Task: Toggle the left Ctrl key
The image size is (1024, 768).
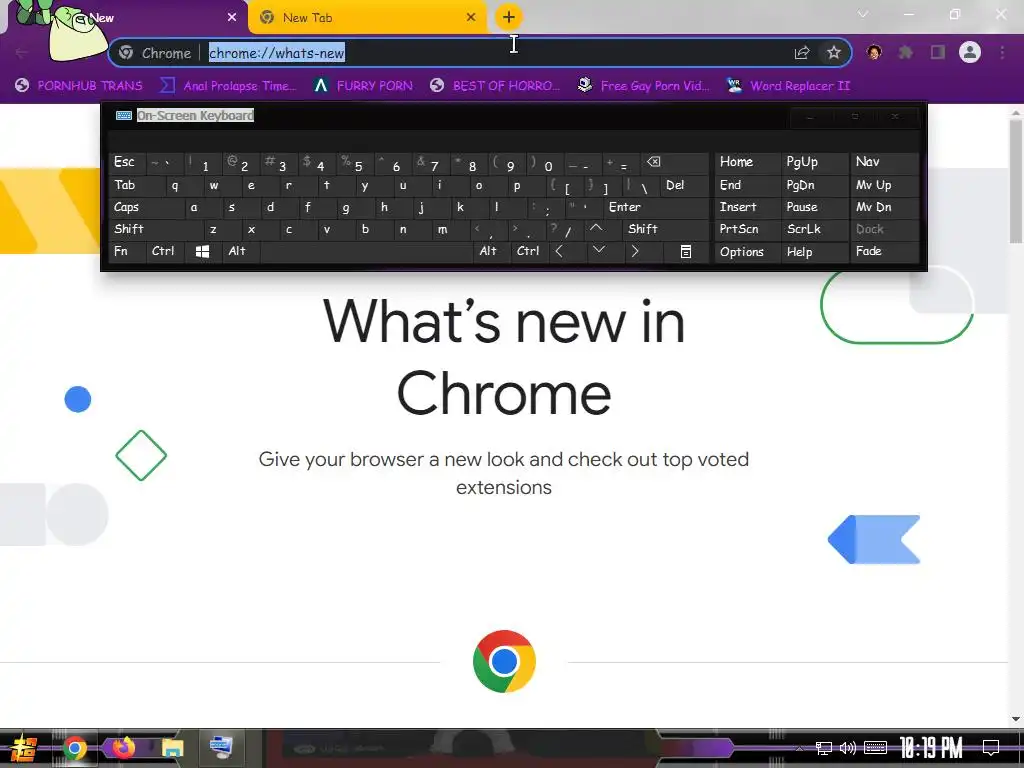Action: click(163, 251)
